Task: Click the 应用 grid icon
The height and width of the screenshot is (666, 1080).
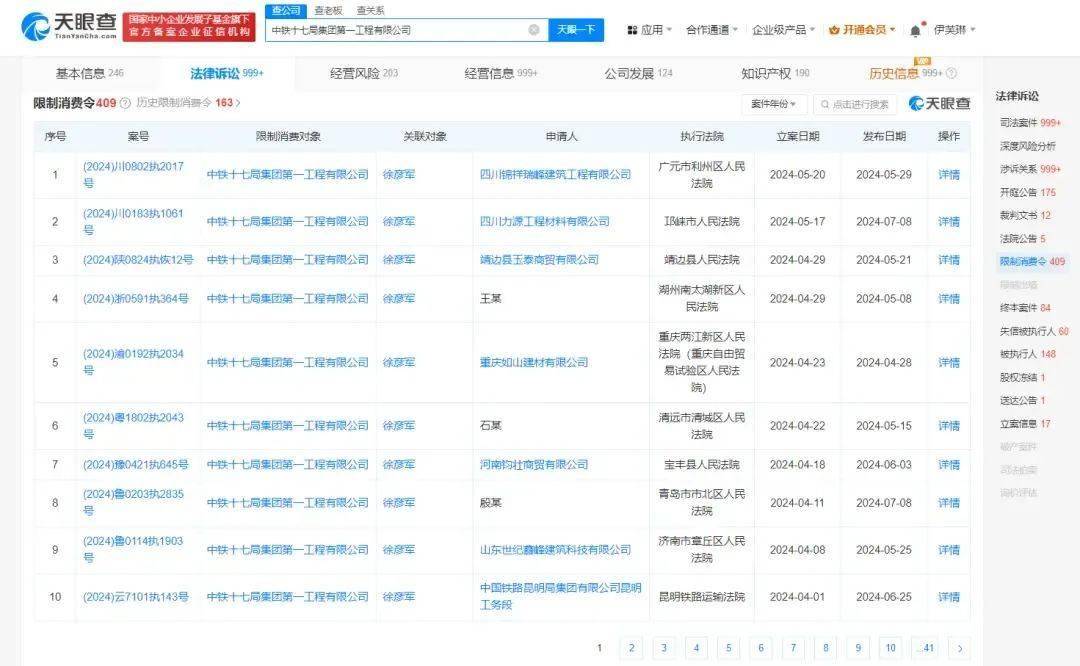Action: pos(632,30)
